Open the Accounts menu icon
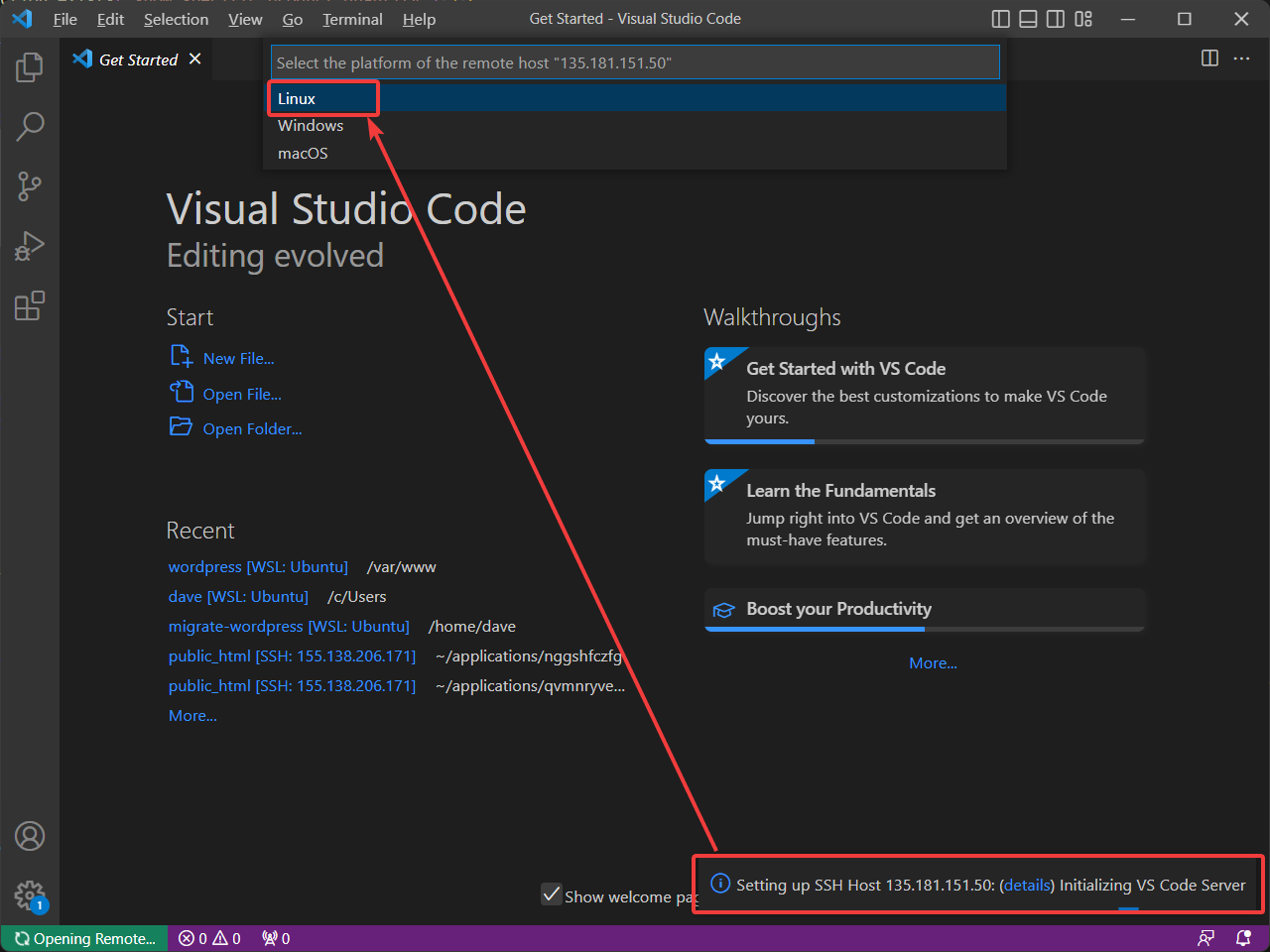Image resolution: width=1270 pixels, height=952 pixels. tap(30, 836)
